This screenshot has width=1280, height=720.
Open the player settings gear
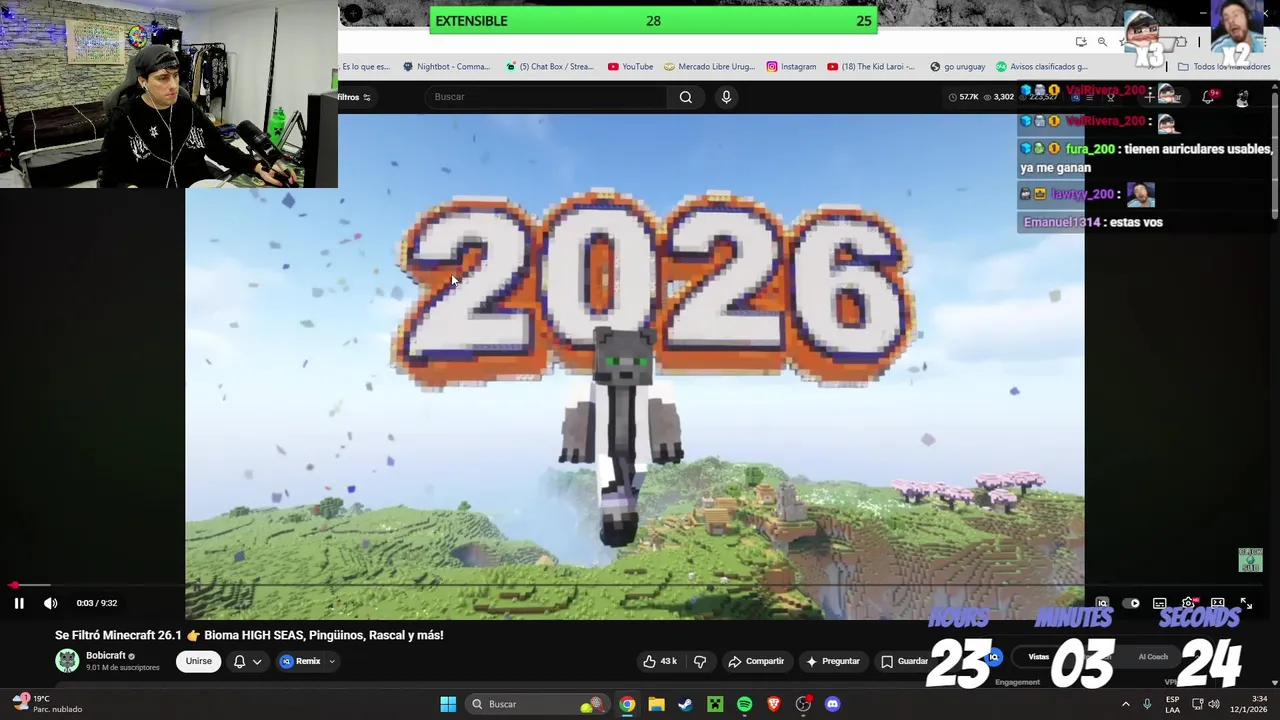(x=1188, y=603)
